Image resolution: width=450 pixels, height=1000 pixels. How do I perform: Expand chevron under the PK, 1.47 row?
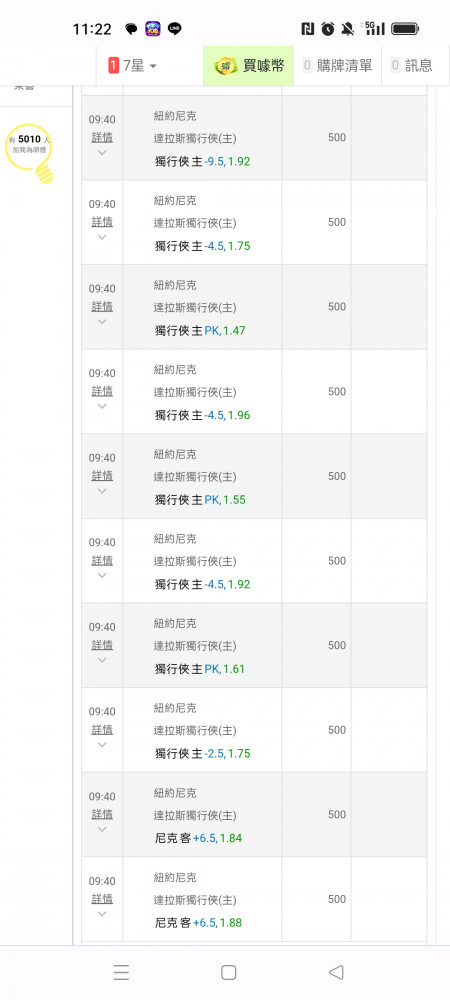click(102, 321)
